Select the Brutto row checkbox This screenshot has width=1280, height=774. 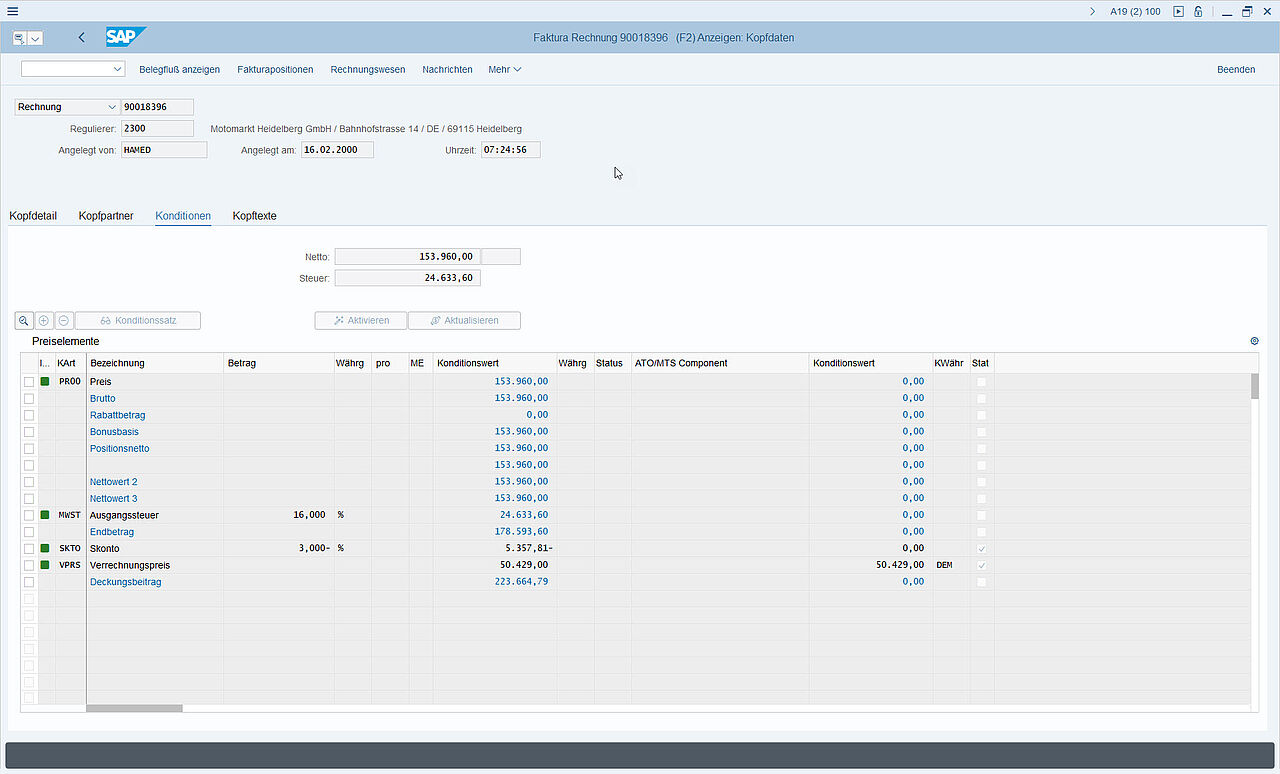[29, 398]
